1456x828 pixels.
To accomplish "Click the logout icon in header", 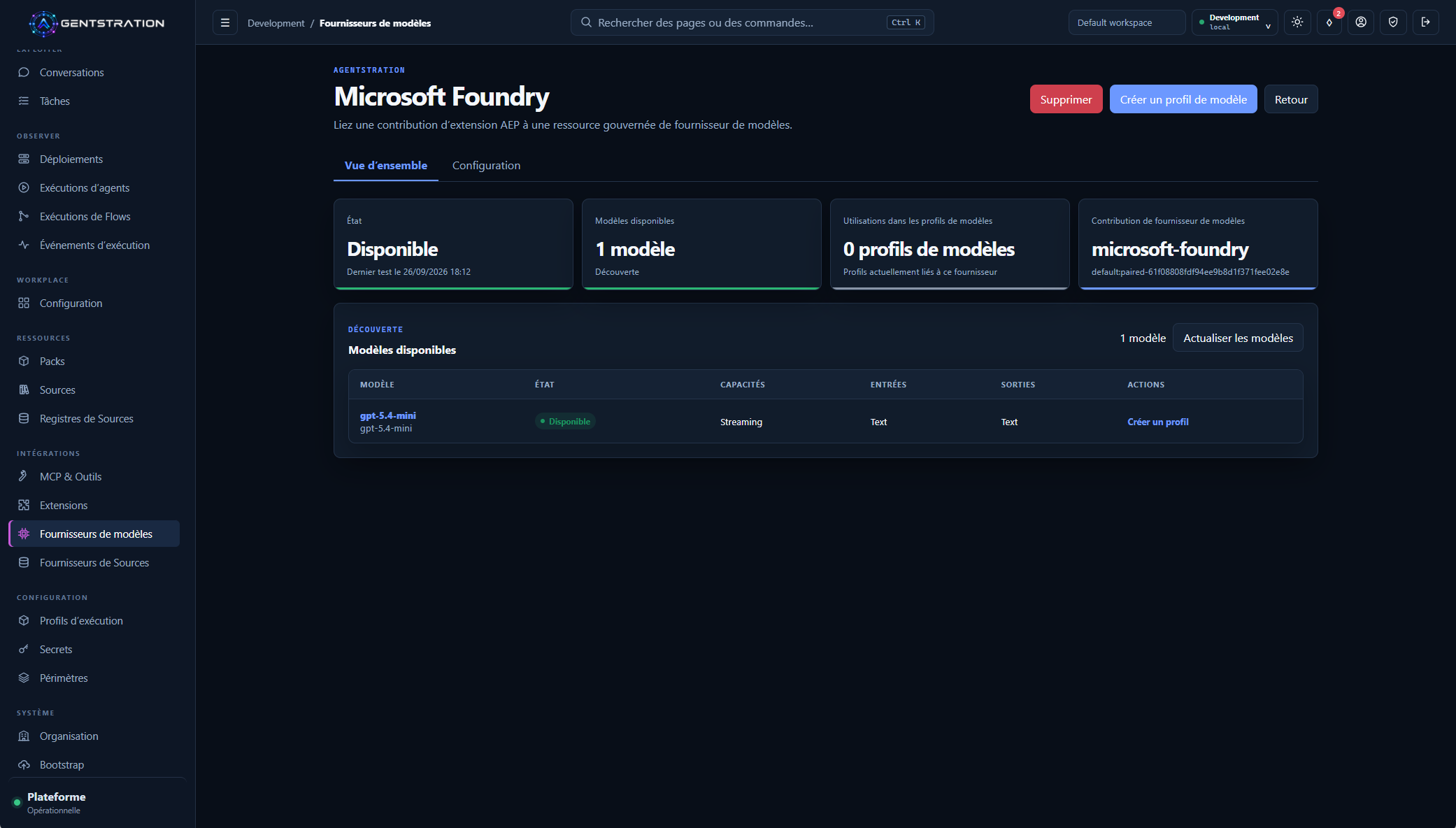I will 1425,22.
